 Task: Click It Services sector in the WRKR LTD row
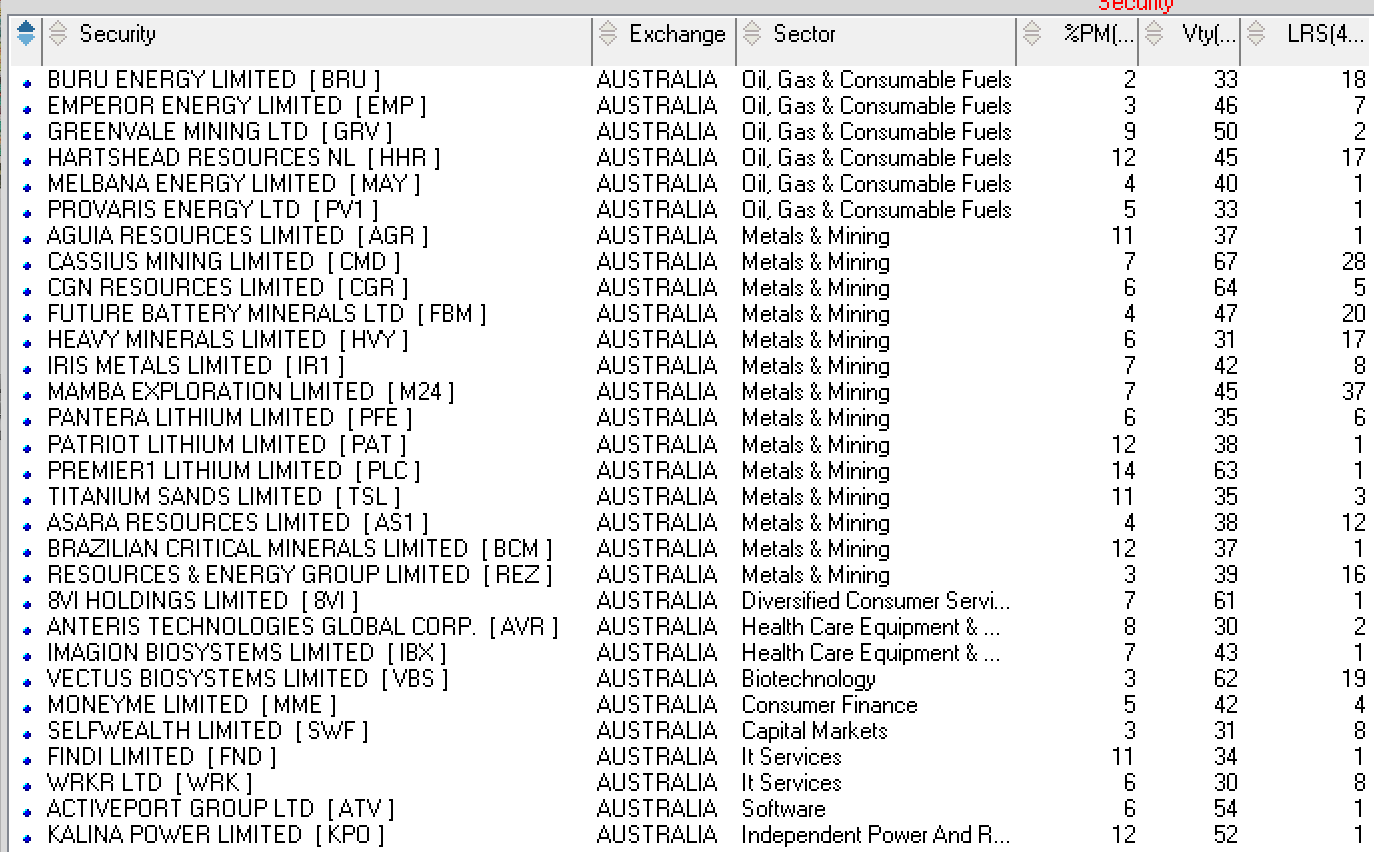791,782
